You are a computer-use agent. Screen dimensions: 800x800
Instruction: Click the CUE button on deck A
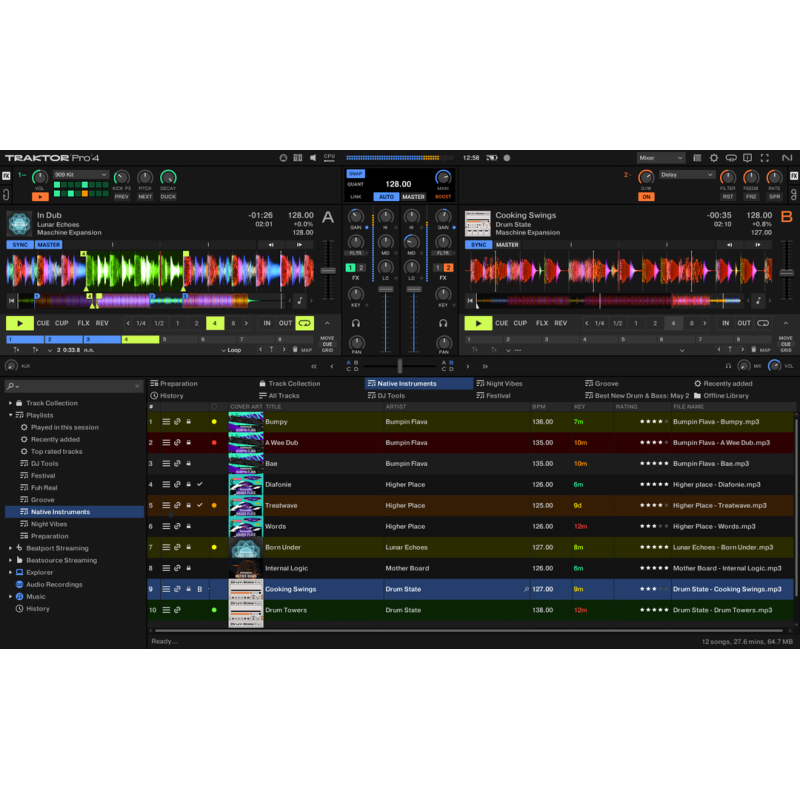(x=43, y=323)
